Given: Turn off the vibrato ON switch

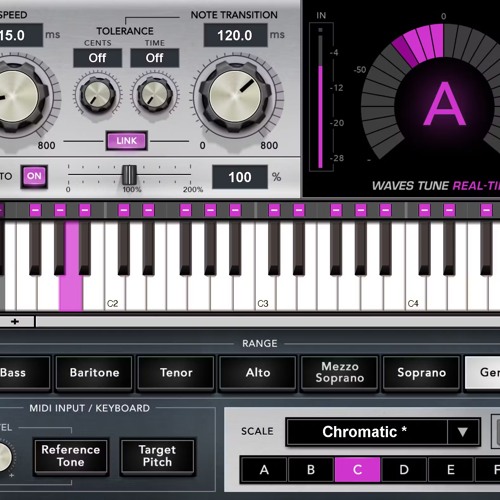Looking at the screenshot, I should pyautogui.click(x=34, y=176).
